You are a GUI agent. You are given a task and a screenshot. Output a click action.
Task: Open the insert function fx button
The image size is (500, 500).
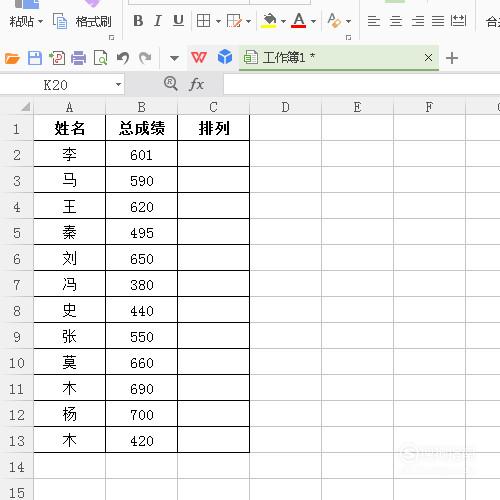pyautogui.click(x=196, y=84)
